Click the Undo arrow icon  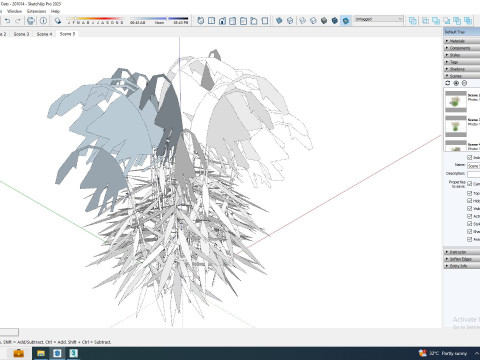click(7, 21)
